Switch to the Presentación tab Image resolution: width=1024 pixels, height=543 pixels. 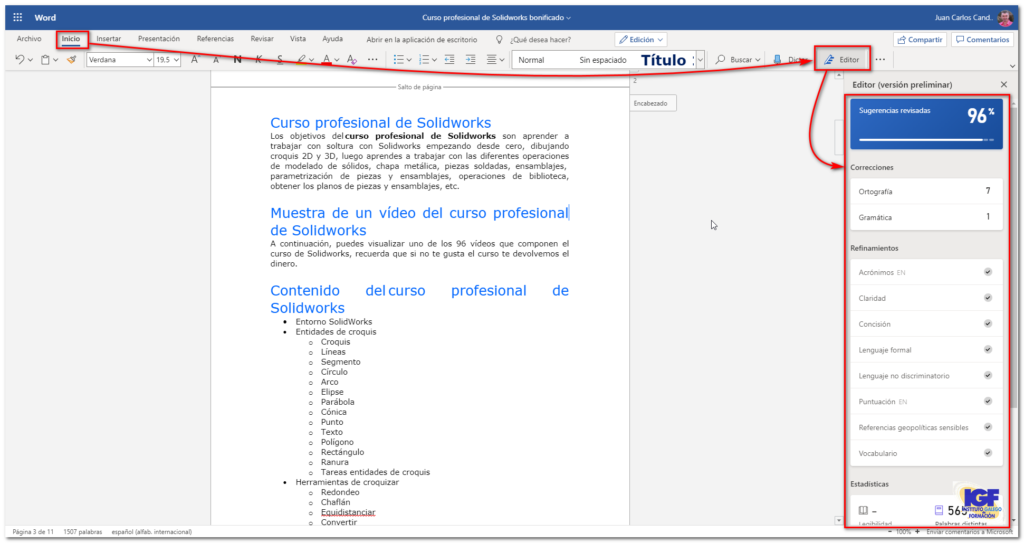(159, 39)
